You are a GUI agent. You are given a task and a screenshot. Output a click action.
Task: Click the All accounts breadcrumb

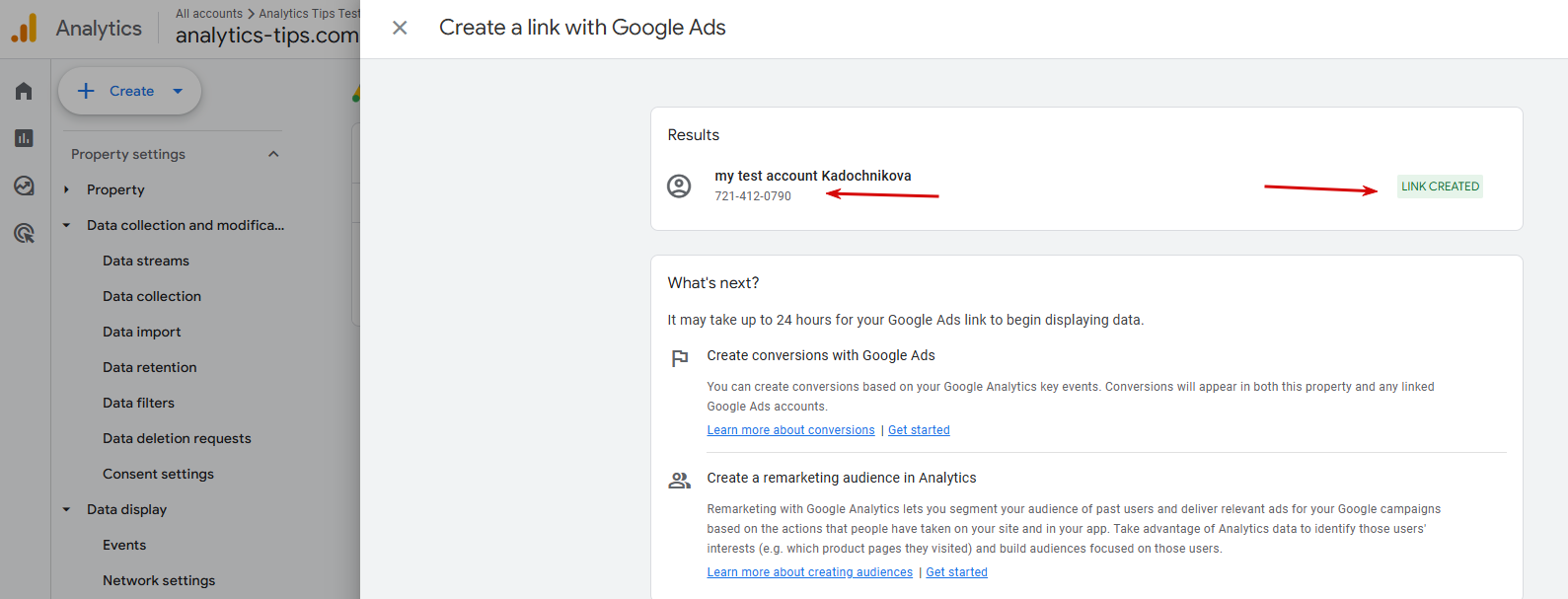(209, 14)
